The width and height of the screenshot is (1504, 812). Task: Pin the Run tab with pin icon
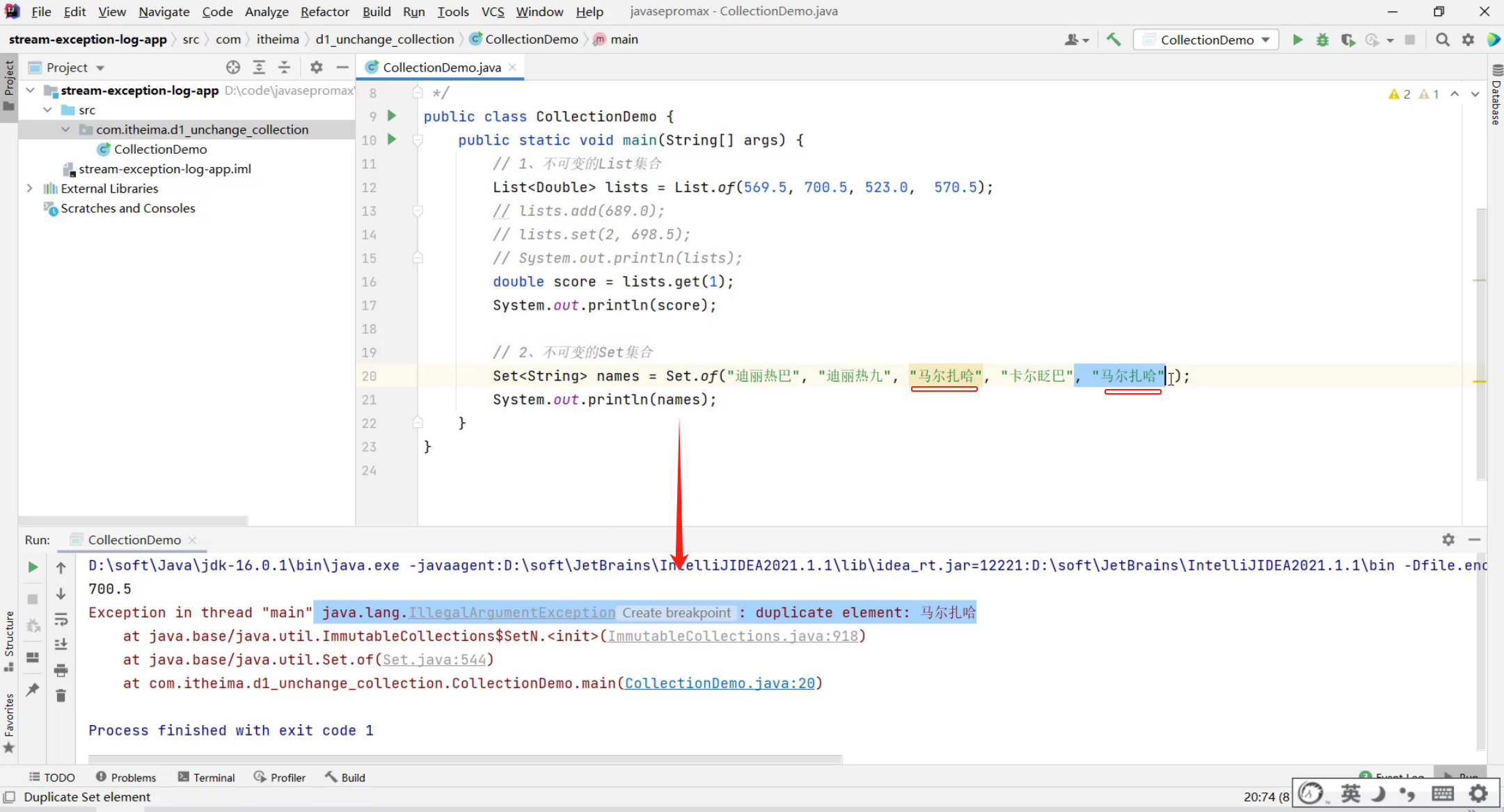[33, 690]
